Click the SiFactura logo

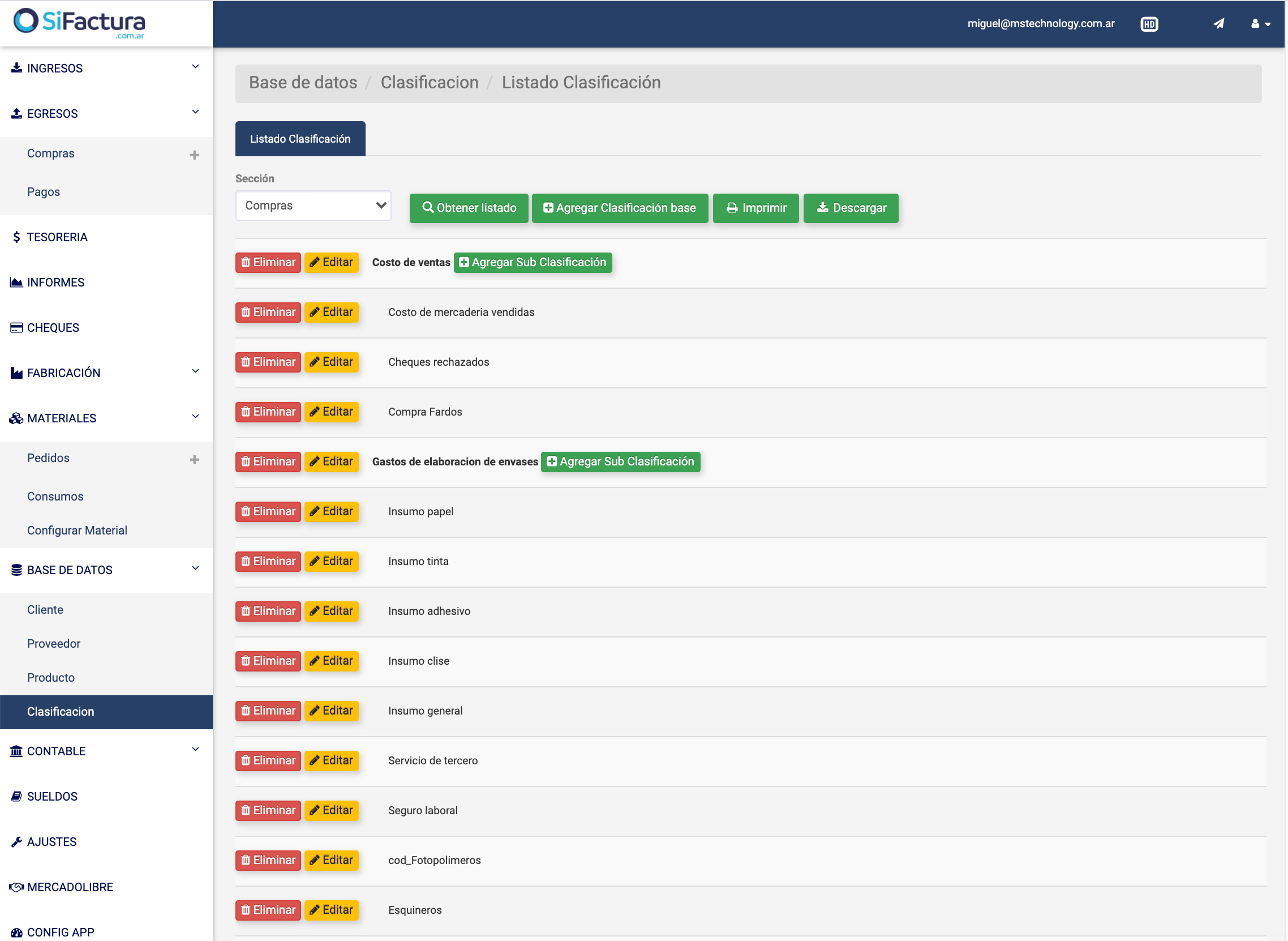(x=80, y=23)
